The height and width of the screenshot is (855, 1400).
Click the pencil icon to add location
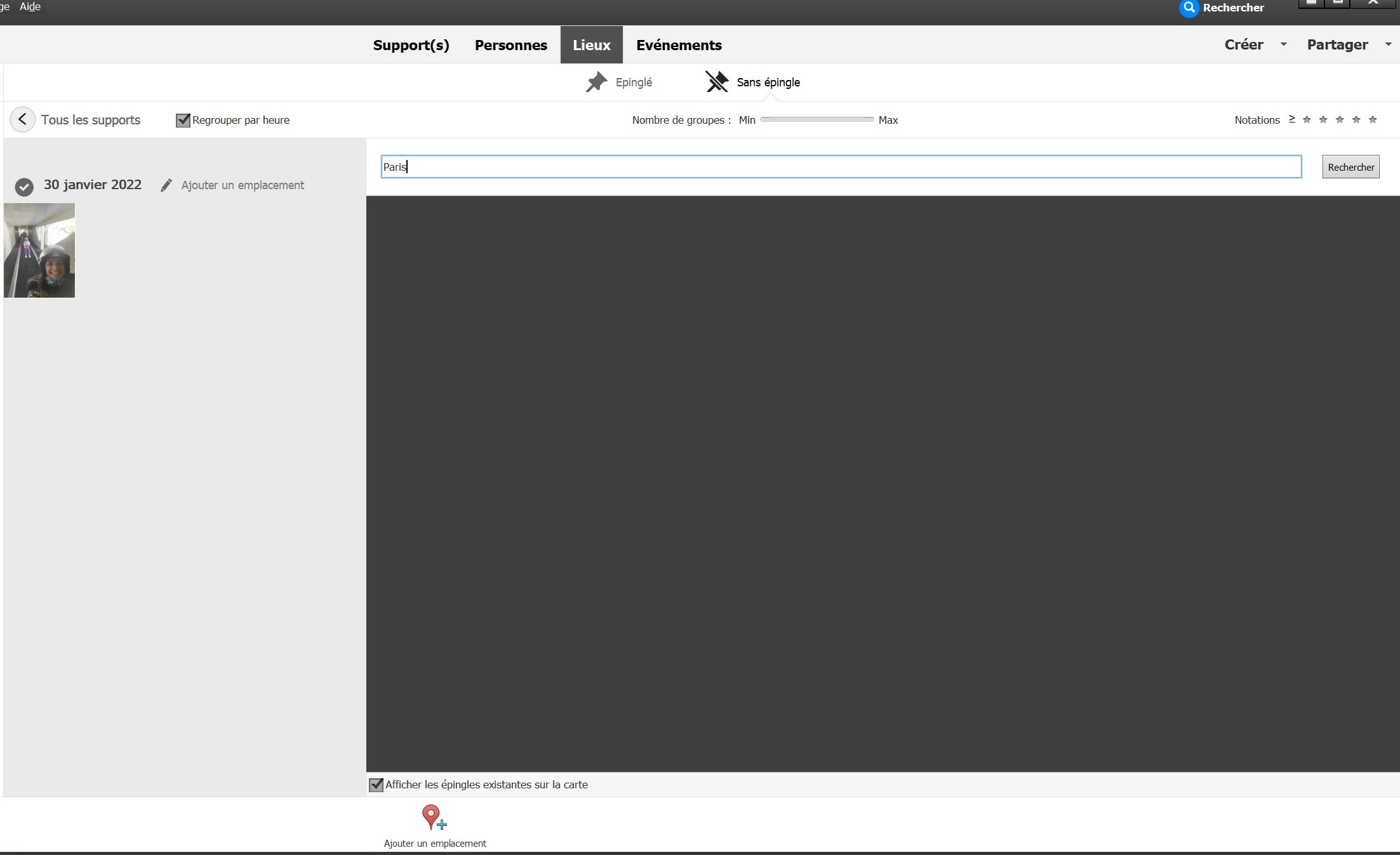166,185
